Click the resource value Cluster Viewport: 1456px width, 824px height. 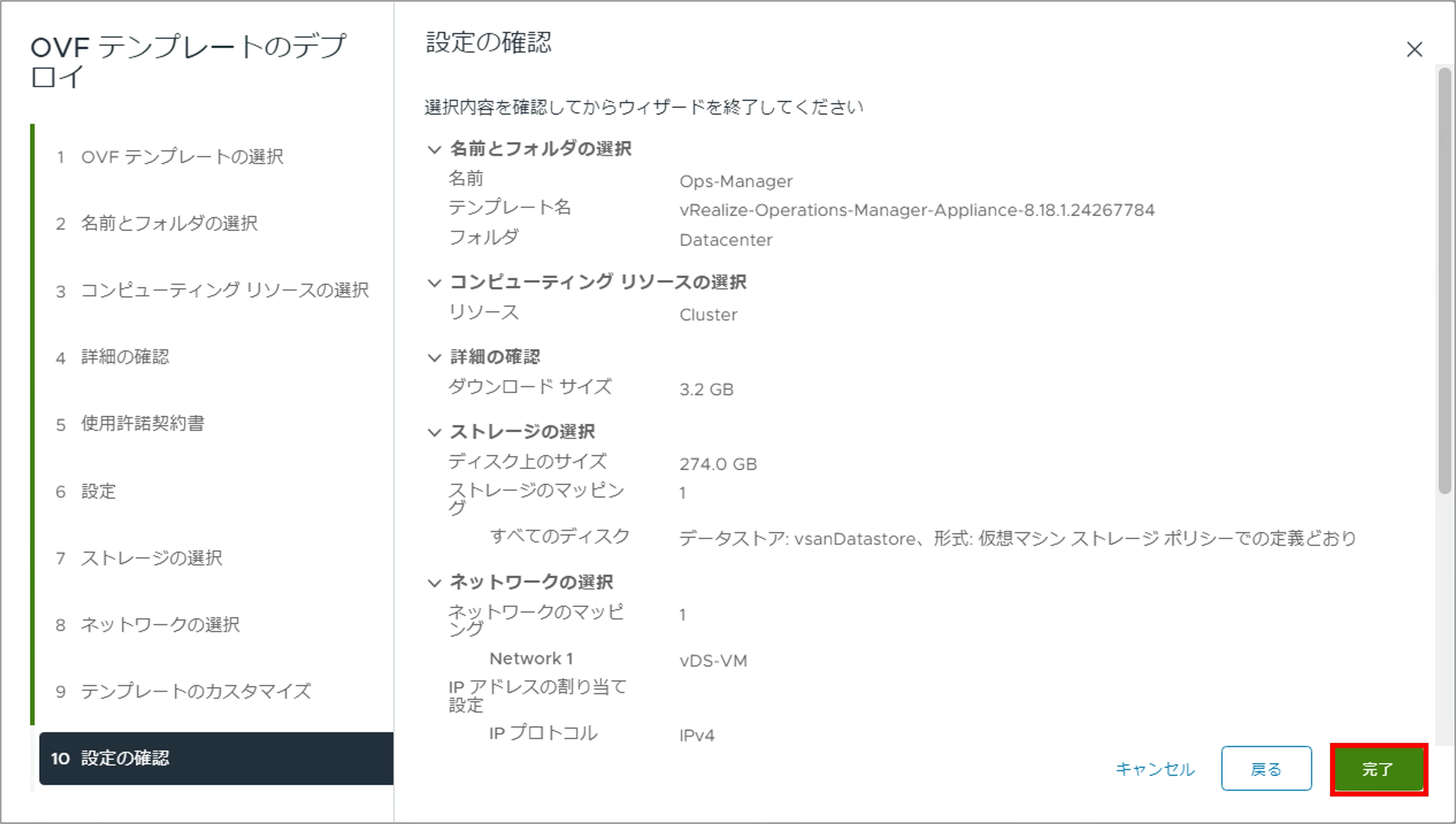(x=708, y=315)
